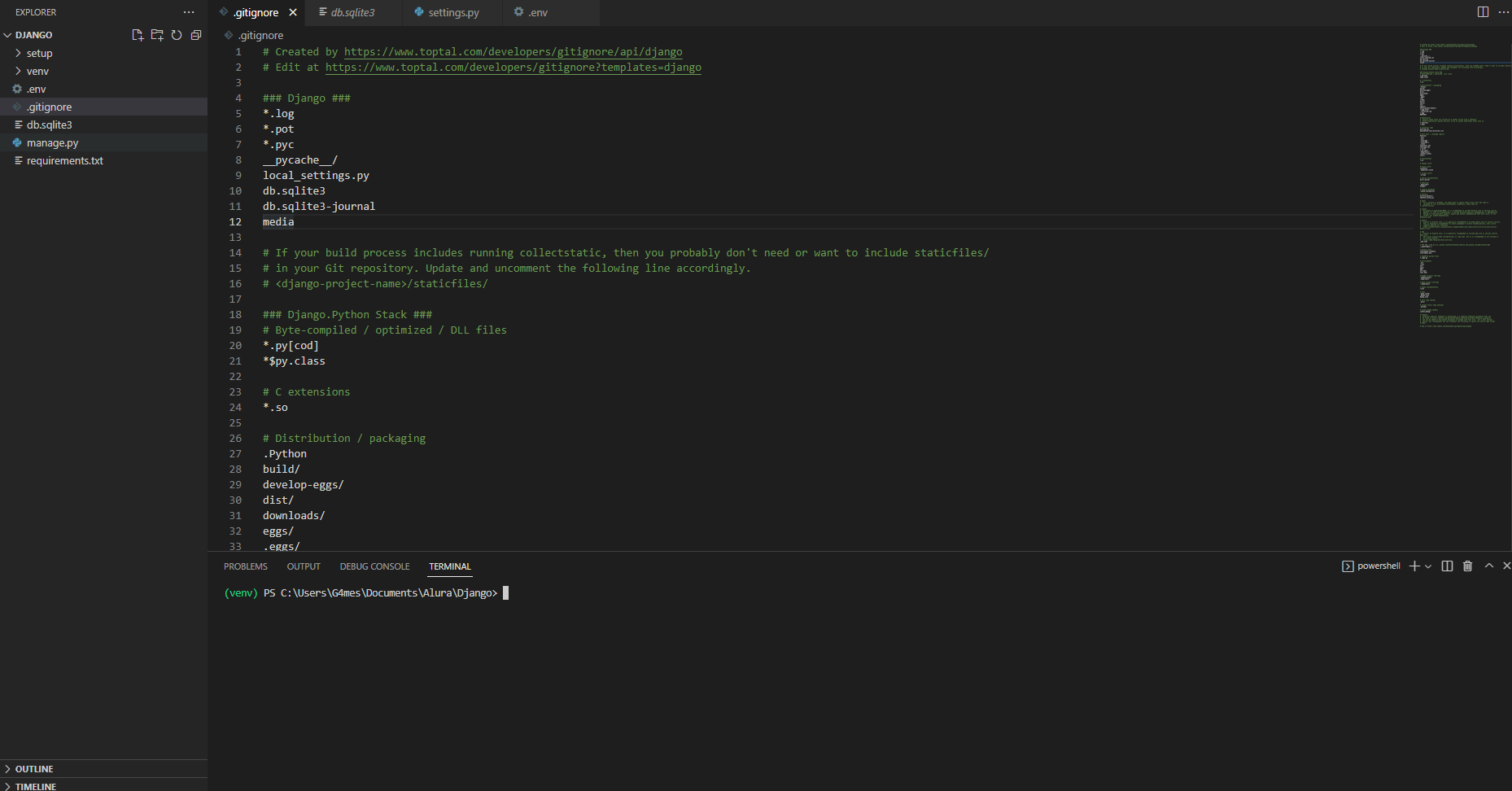Click '__pycache__/' on line 8

[x=300, y=160]
